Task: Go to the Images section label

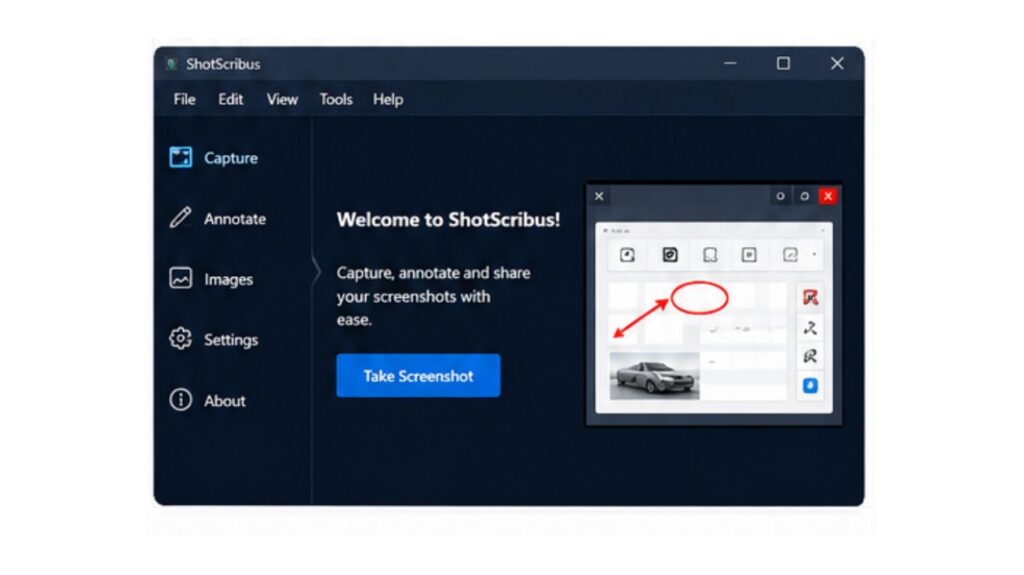Action: pyautogui.click(x=228, y=280)
